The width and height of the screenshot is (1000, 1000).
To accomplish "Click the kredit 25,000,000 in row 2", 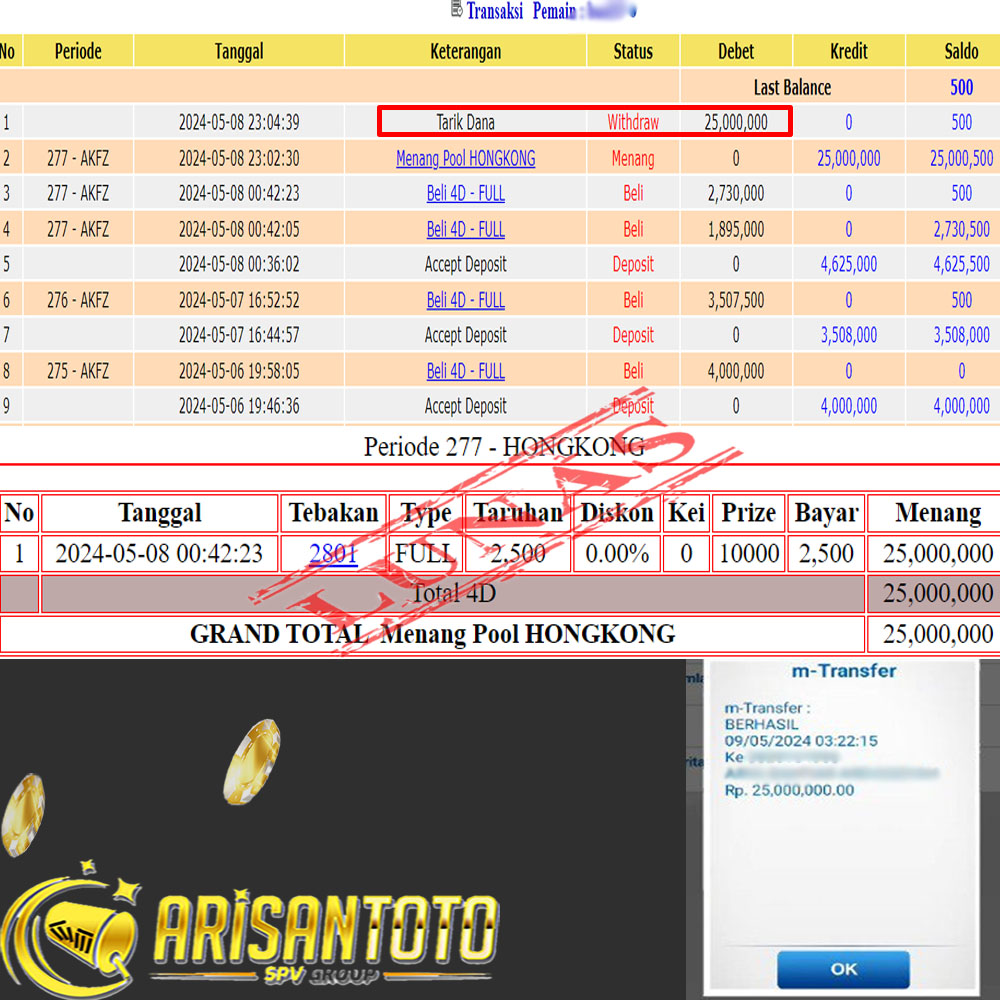I will point(849,158).
